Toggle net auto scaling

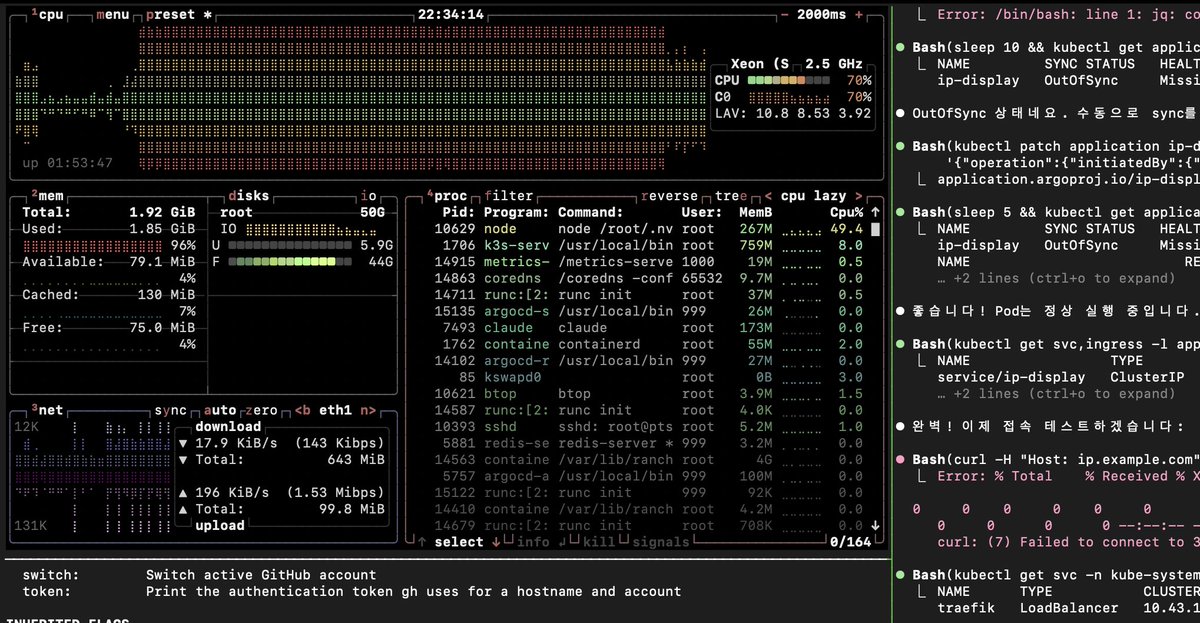click(219, 410)
